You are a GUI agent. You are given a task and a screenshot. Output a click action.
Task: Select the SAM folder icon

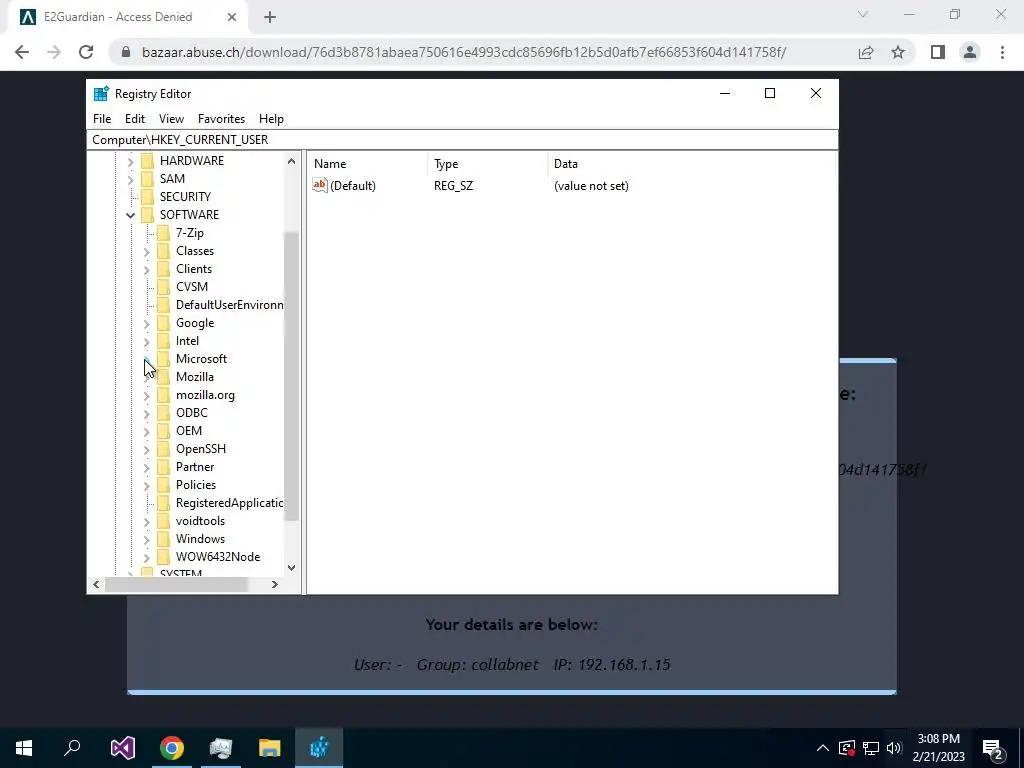pos(148,179)
